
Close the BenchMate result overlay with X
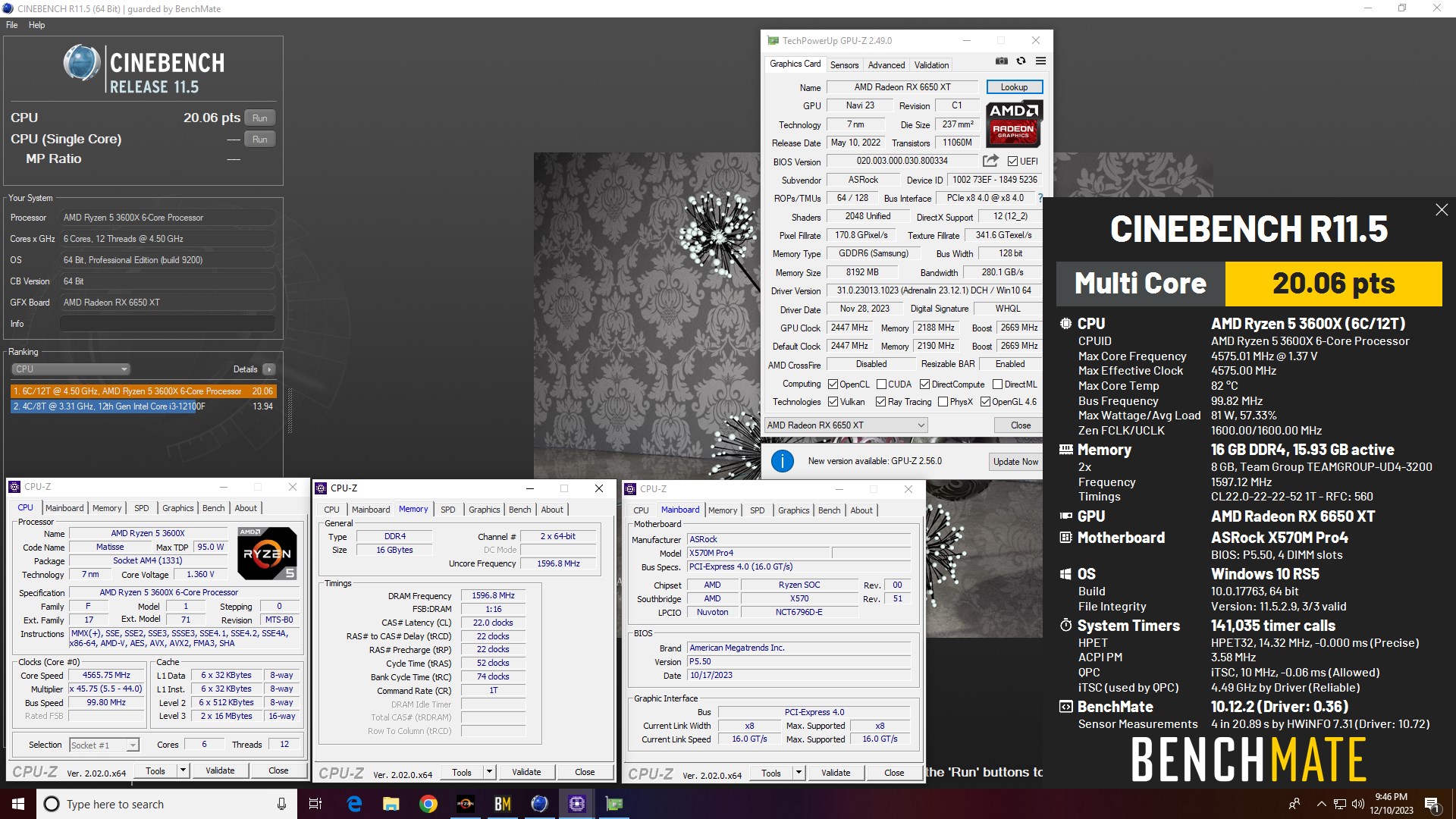click(1441, 210)
